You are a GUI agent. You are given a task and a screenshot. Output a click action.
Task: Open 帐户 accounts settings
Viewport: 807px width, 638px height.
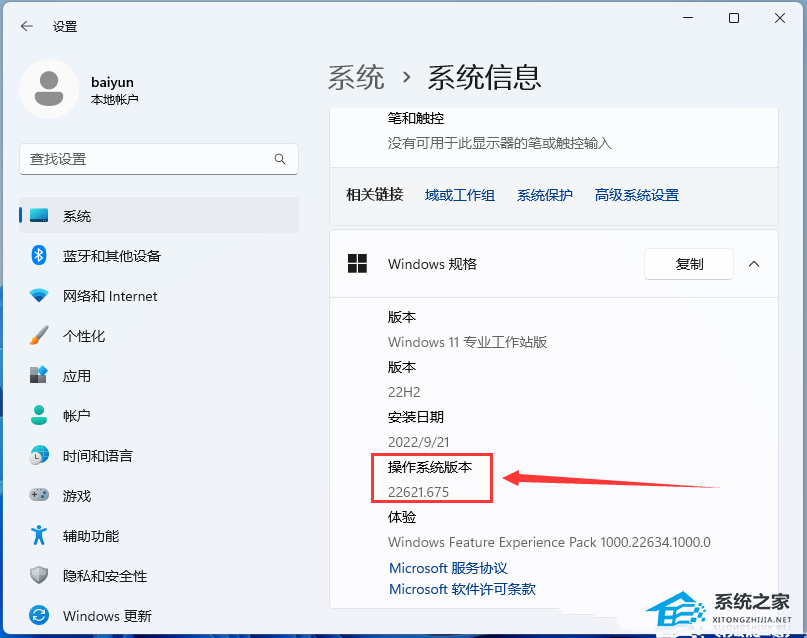[x=77, y=416]
